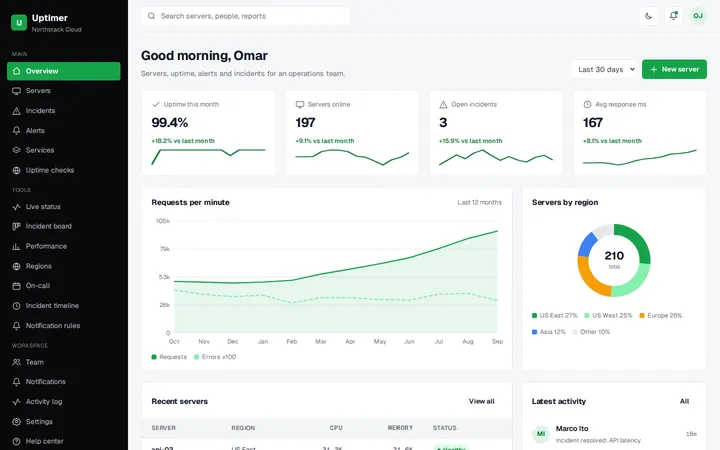The width and height of the screenshot is (720, 450).
Task: Click the SERVER column header
Action: tap(163, 428)
